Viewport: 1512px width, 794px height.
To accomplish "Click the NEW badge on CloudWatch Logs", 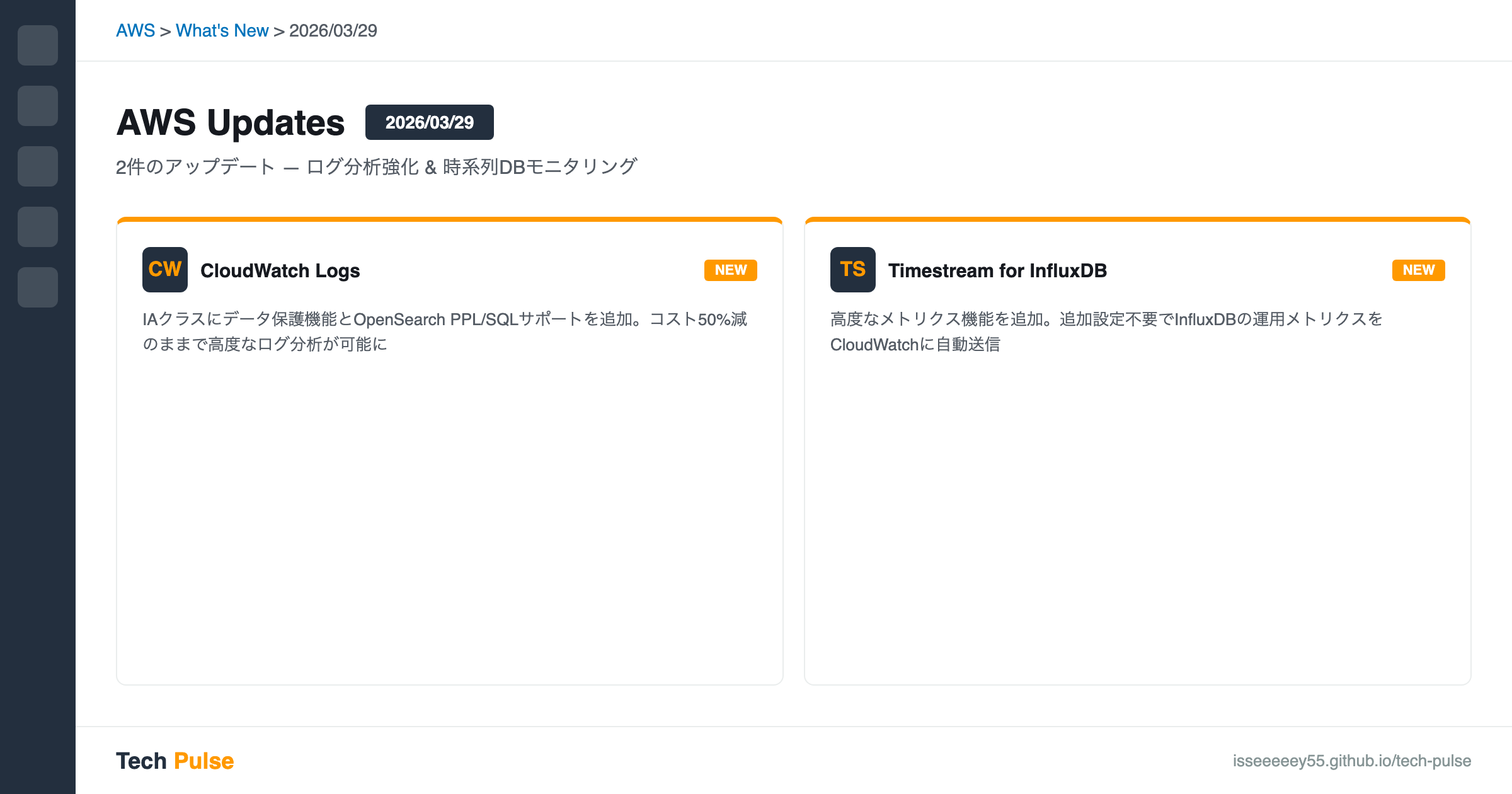I will tap(731, 270).
